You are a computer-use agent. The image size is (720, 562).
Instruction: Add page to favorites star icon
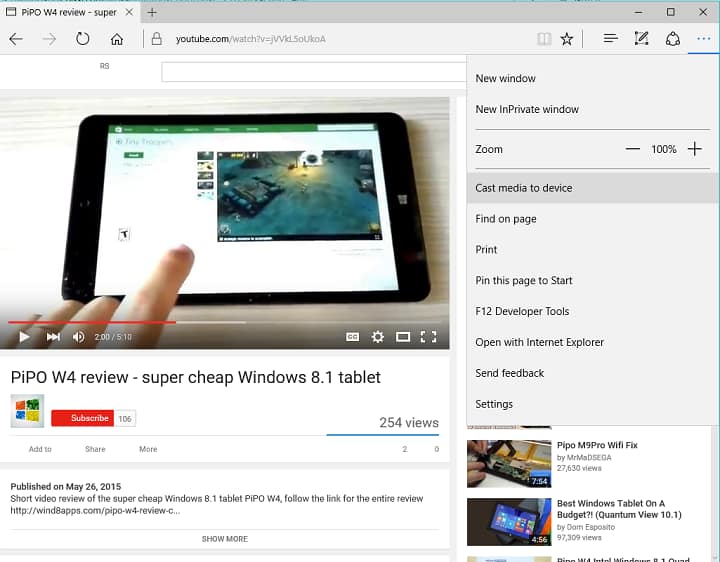(567, 39)
